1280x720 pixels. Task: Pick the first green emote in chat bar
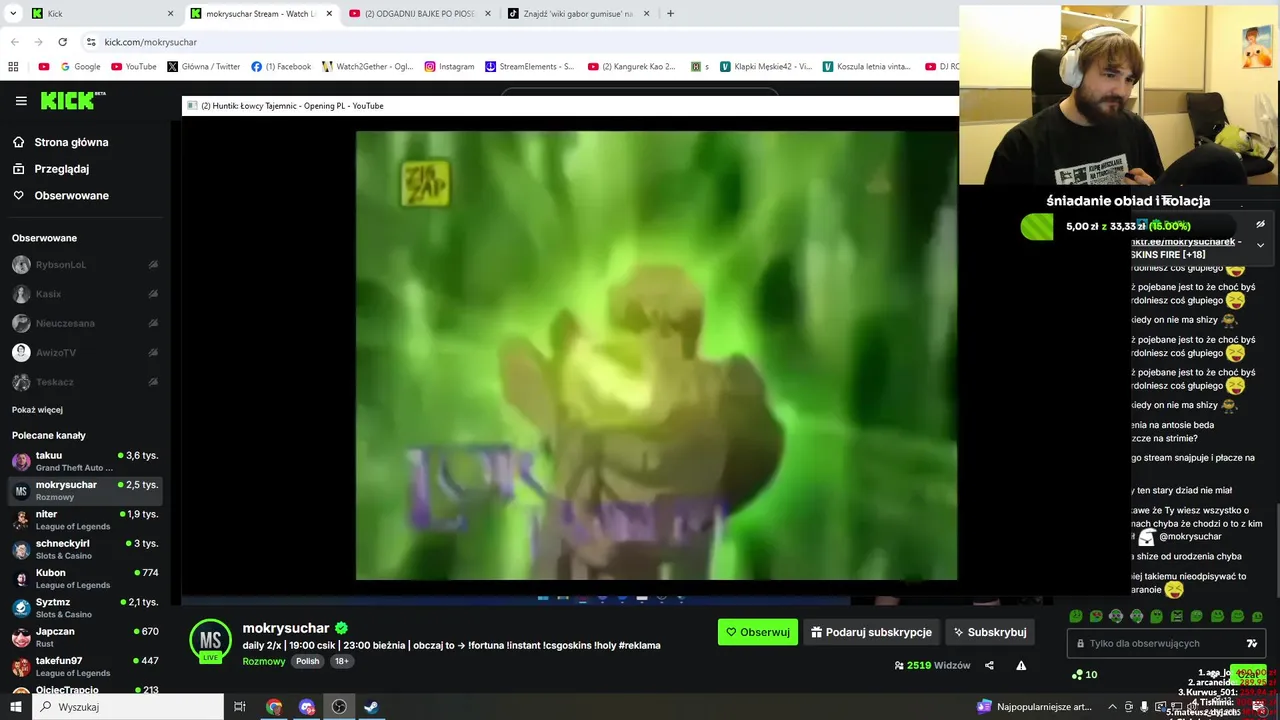tap(1076, 616)
